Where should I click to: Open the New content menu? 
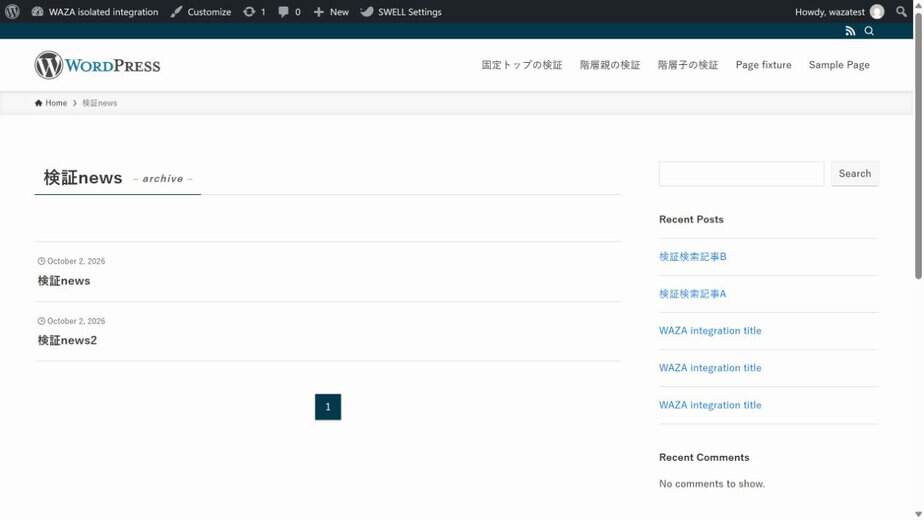(x=331, y=12)
